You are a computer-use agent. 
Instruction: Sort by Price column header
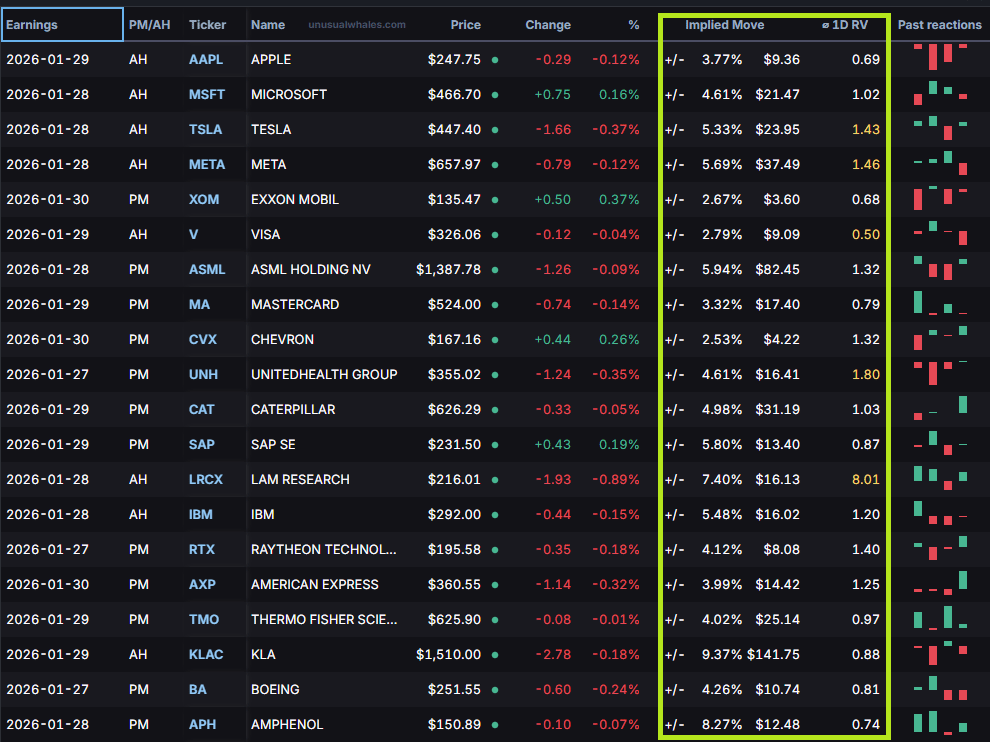(465, 25)
